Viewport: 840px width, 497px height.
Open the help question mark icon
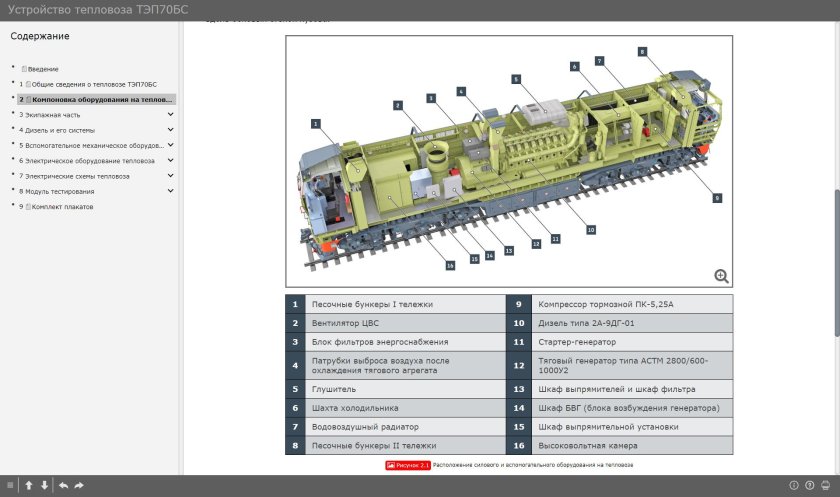[x=809, y=485]
